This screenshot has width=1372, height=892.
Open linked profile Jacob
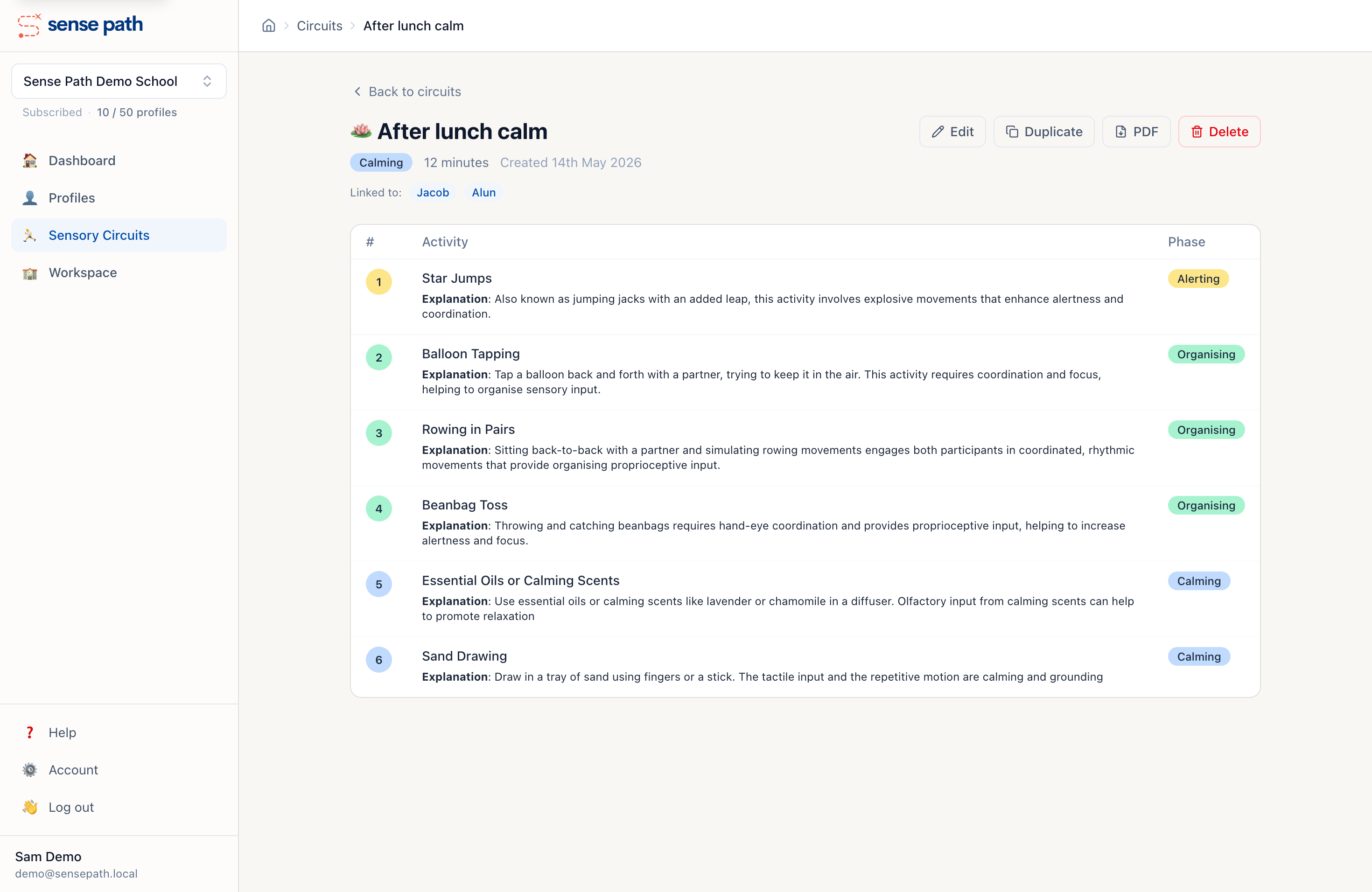point(433,193)
